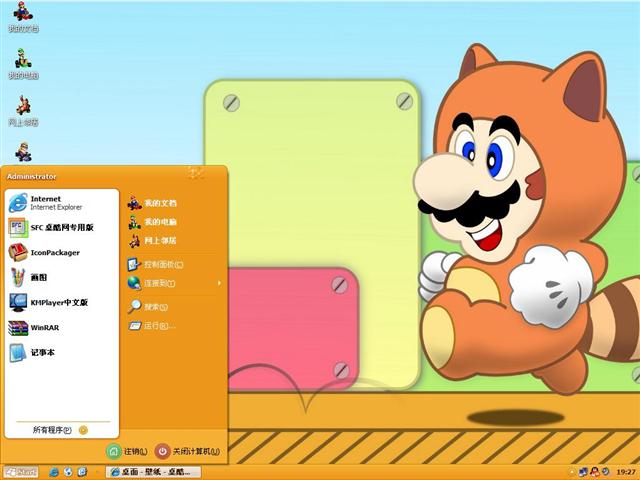640x480 pixels.
Task: Click the network monitors tray icon
Action: point(583,472)
